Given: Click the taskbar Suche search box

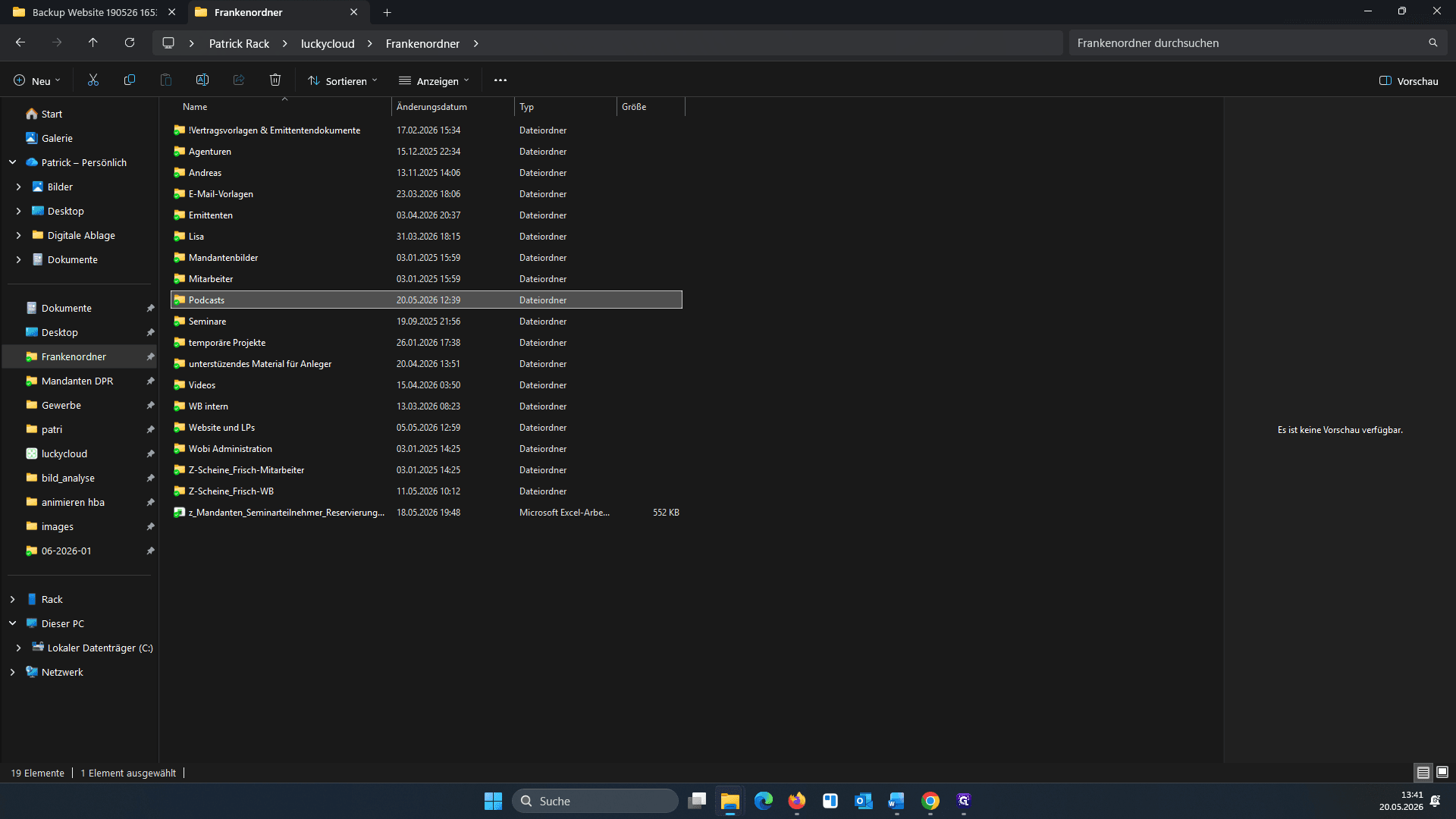Looking at the screenshot, I should pyautogui.click(x=595, y=801).
